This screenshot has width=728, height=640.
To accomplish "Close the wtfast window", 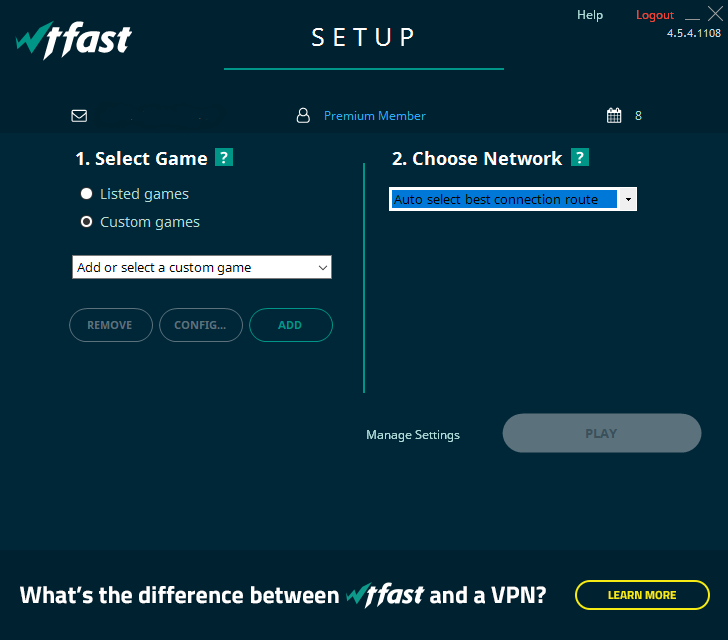I will 715,14.
